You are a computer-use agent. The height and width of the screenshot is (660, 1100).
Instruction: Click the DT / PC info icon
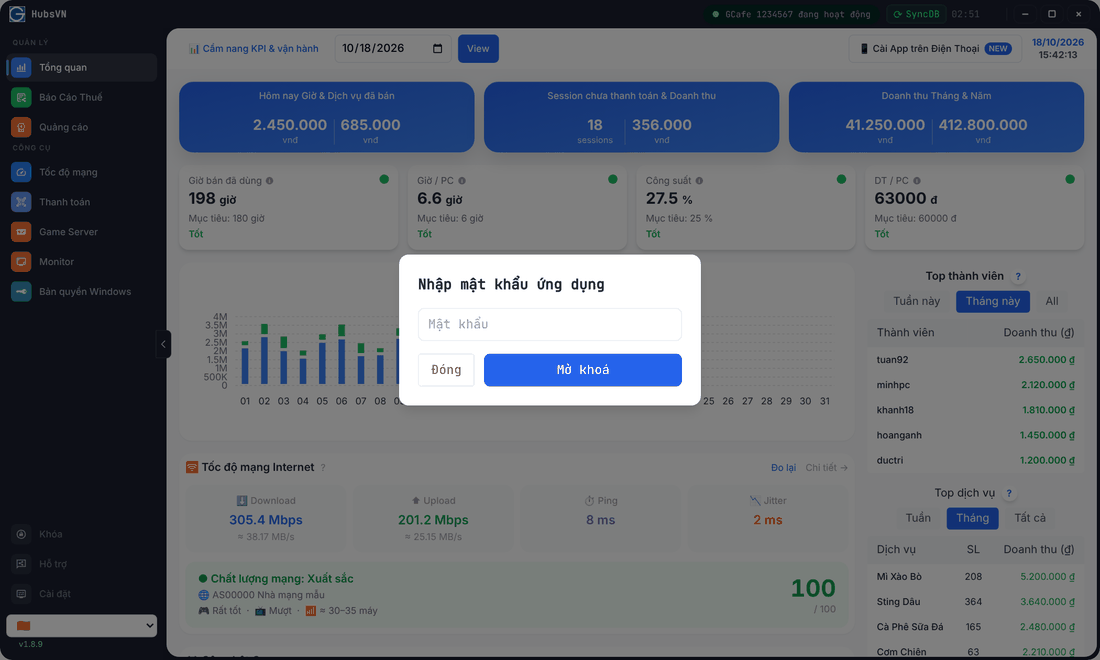(x=917, y=181)
